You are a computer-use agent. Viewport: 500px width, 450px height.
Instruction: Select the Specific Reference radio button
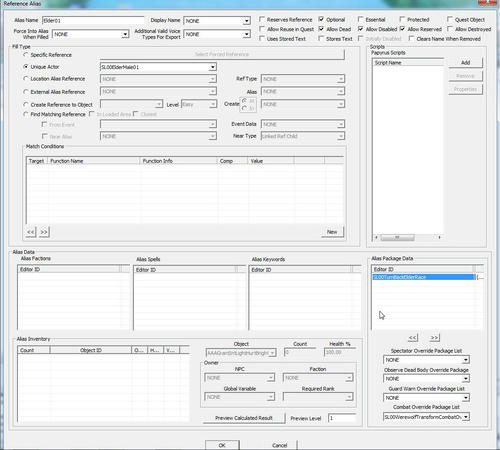point(26,55)
